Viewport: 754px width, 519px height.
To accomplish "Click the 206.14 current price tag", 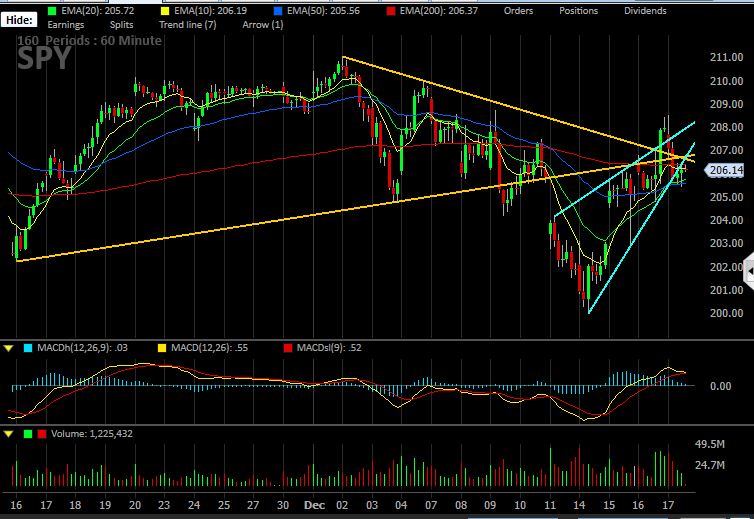I will point(725,170).
